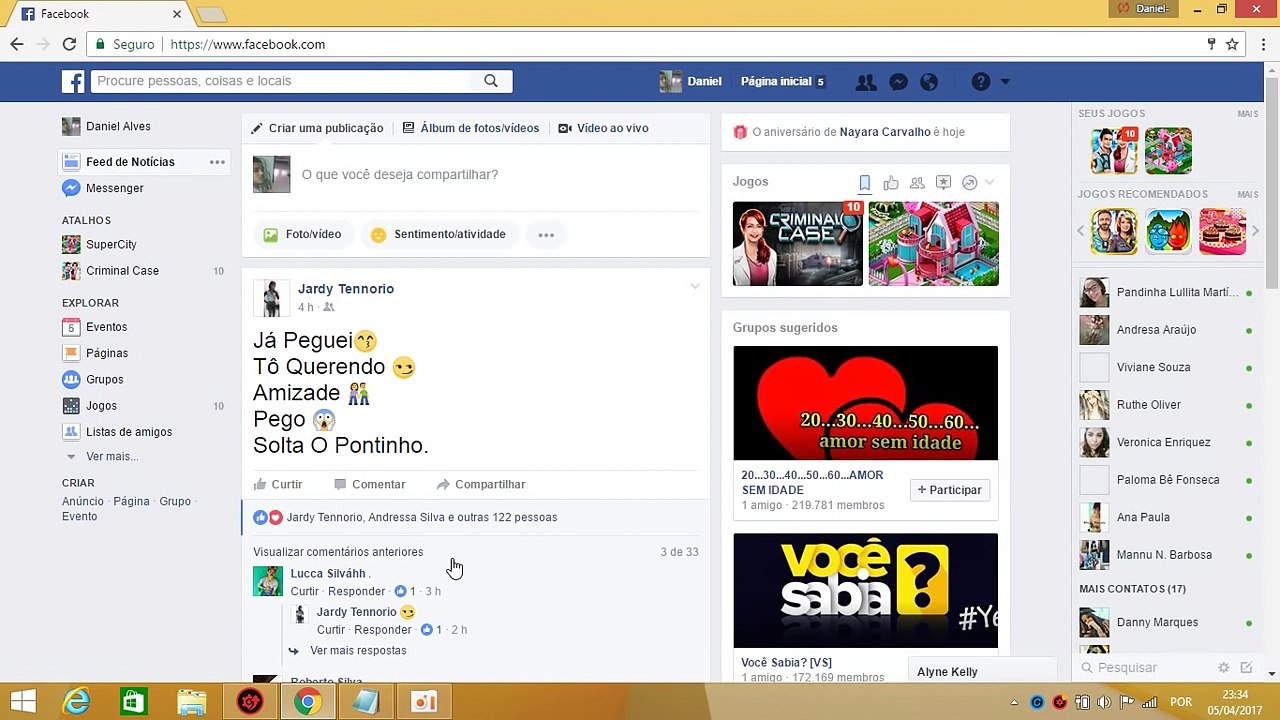1280x720 pixels.
Task: Expand Ver mais respostas
Action: click(358, 651)
